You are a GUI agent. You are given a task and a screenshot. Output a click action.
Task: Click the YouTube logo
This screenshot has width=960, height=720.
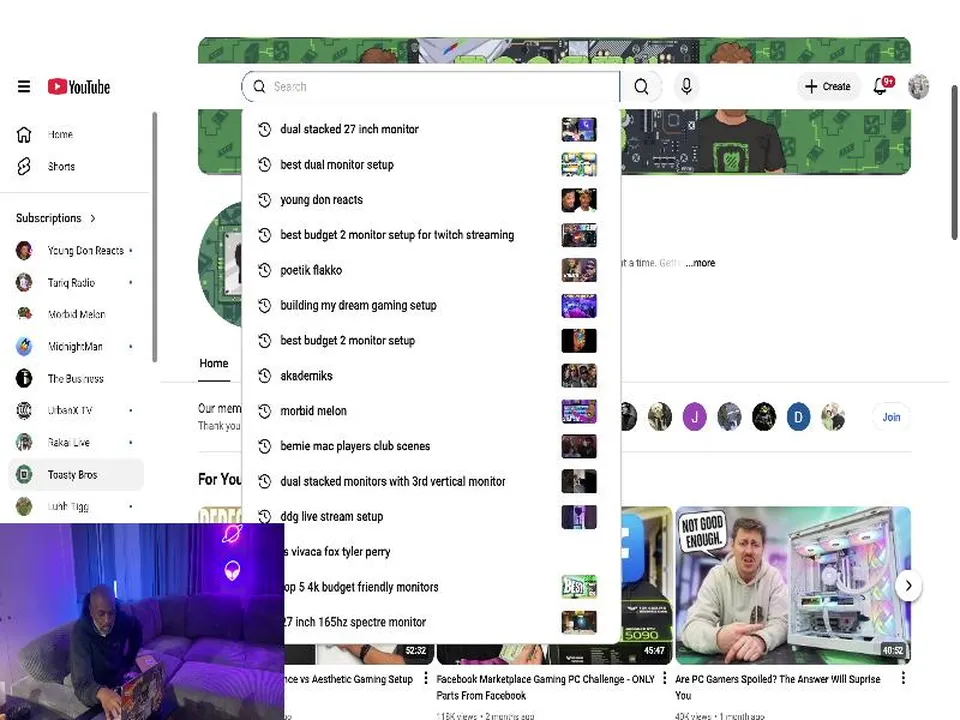[x=79, y=87]
